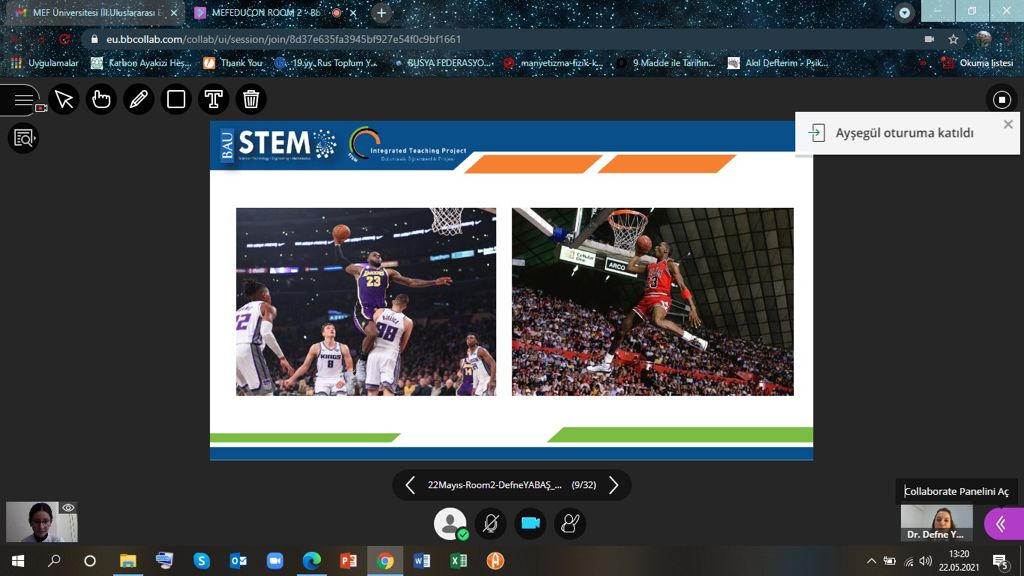Image resolution: width=1024 pixels, height=576 pixels.
Task: Open File Explorer from taskbar
Action: (x=128, y=561)
